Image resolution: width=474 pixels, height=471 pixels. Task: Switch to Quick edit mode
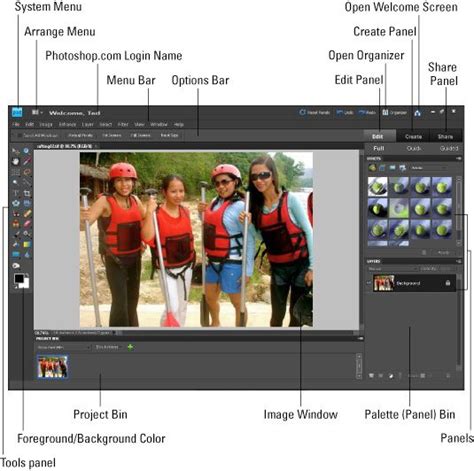[x=414, y=148]
